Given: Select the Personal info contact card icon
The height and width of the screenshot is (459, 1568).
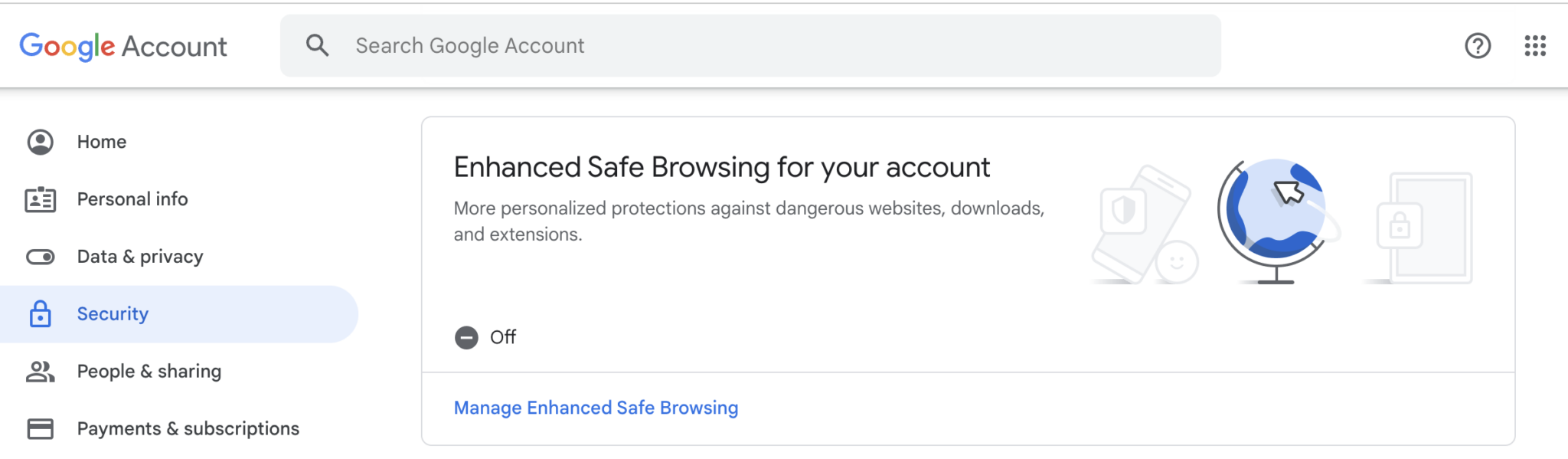Looking at the screenshot, I should point(41,198).
